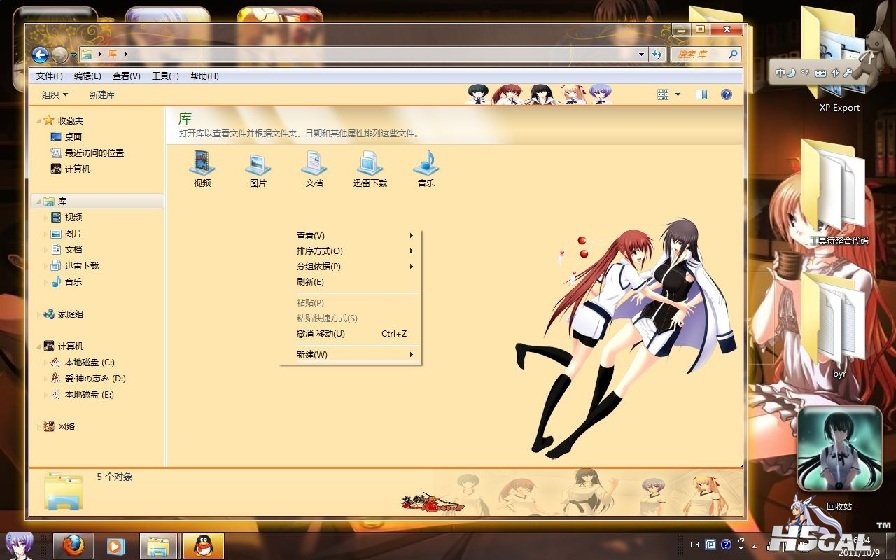Click the magnifier icon in search box
896x560 pixels.
[733, 54]
